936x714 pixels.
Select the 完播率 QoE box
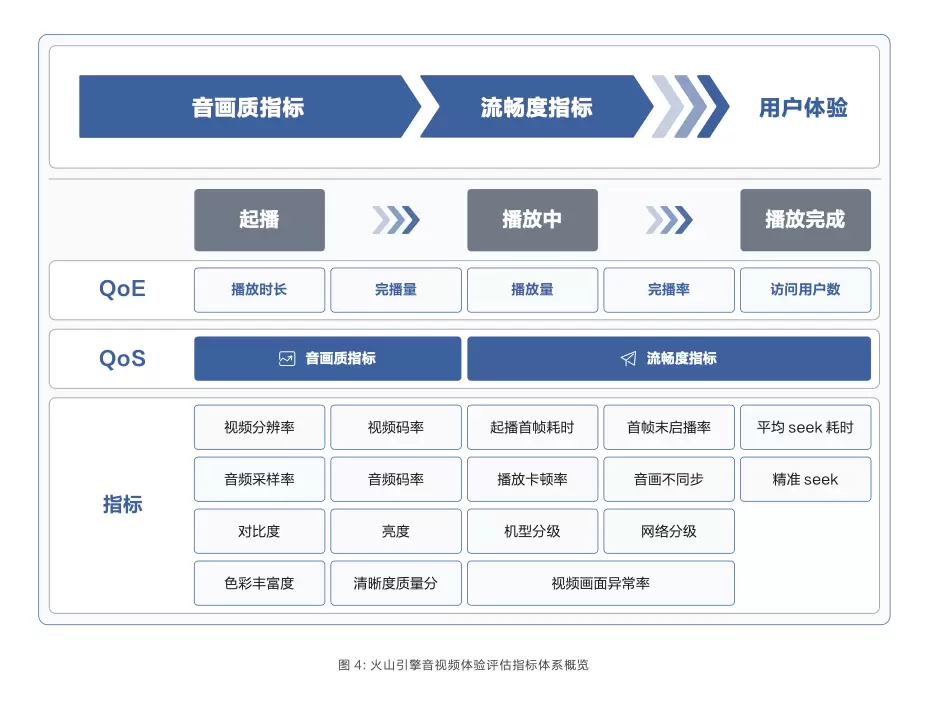pos(669,290)
